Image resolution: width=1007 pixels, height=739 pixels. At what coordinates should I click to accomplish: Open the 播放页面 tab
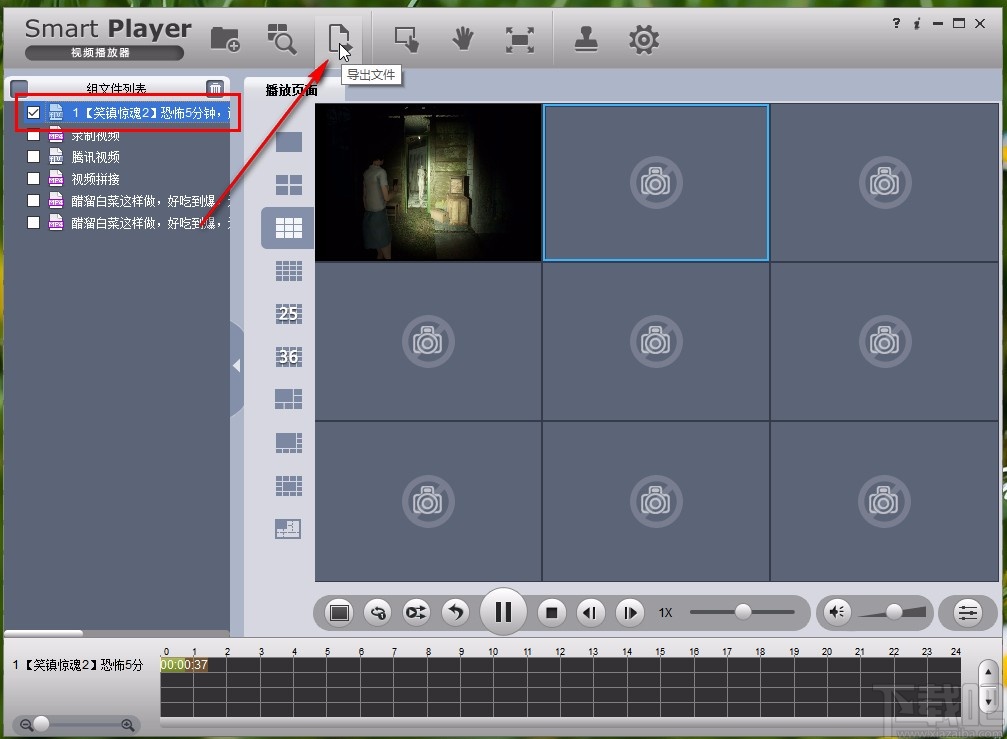point(291,90)
